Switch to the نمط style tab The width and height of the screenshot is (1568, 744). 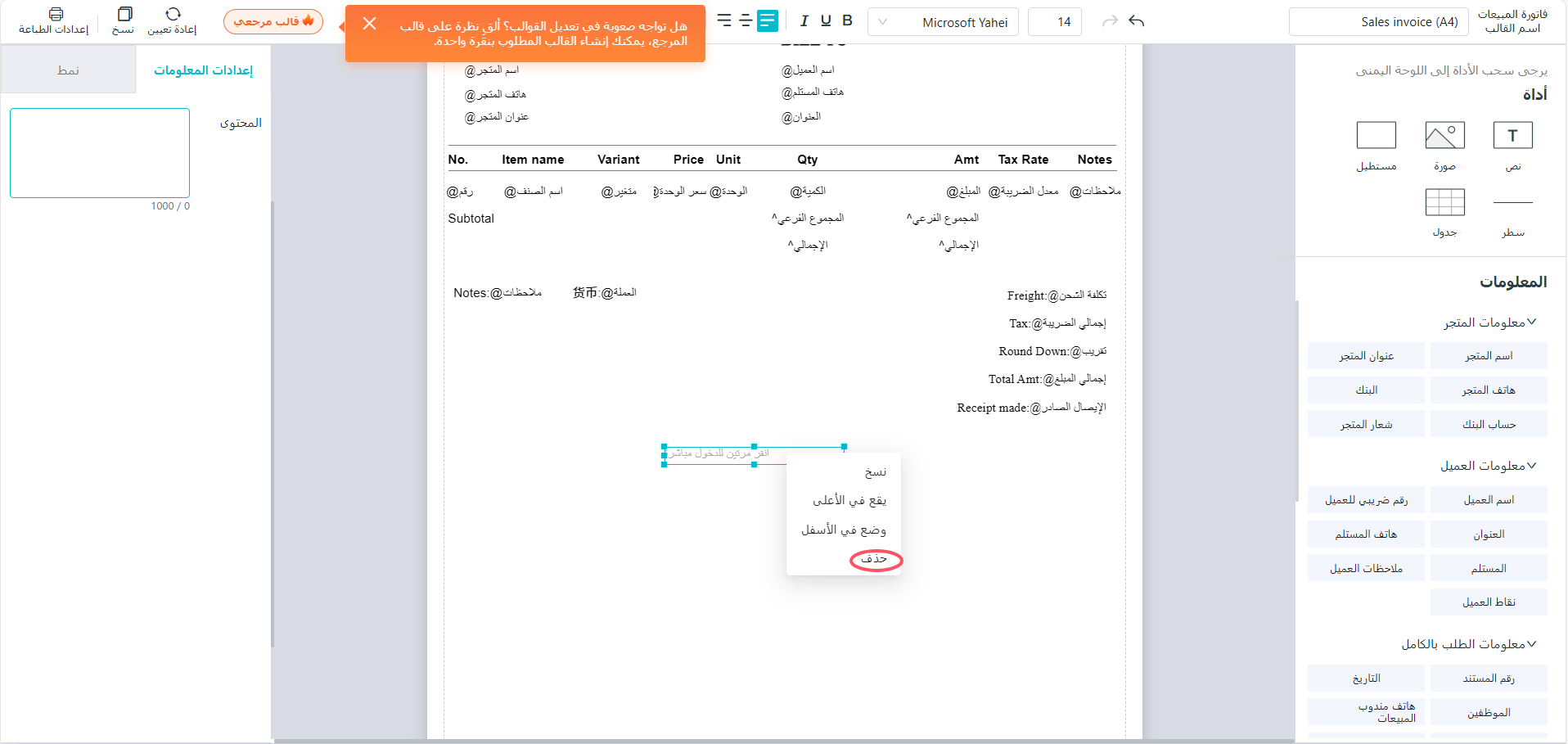[x=68, y=70]
